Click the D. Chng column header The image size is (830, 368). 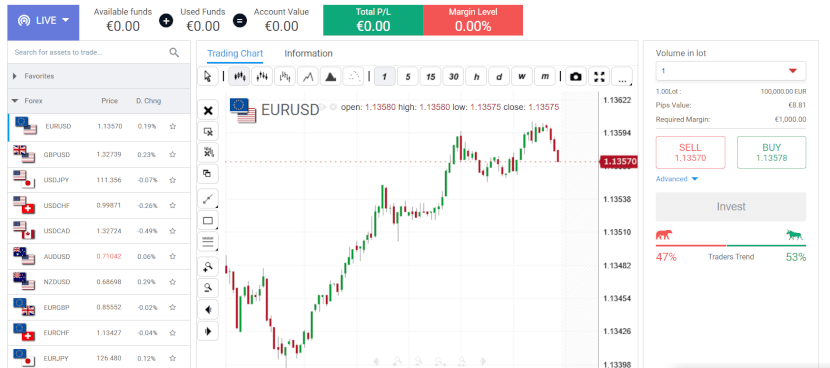149,101
